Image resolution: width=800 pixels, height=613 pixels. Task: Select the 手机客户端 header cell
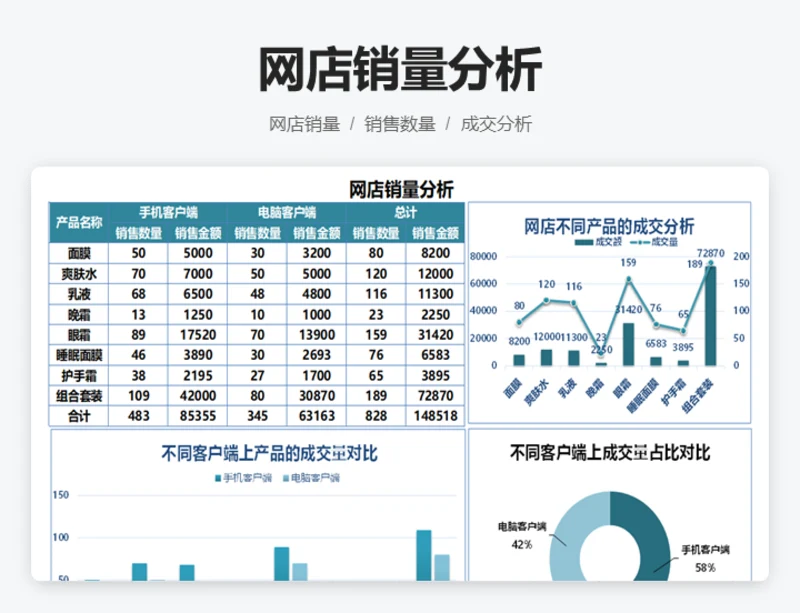tap(168, 212)
